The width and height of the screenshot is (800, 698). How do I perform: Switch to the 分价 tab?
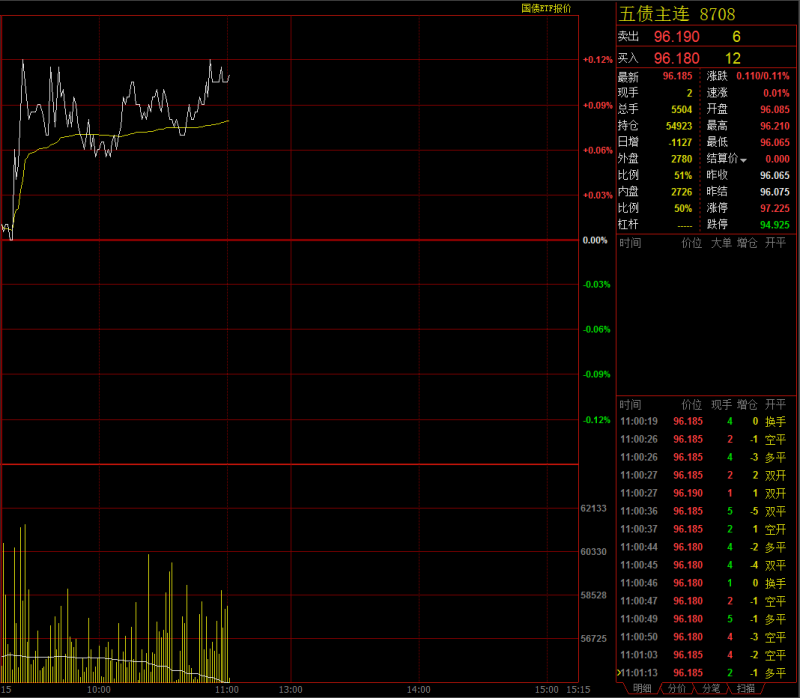tap(677, 689)
